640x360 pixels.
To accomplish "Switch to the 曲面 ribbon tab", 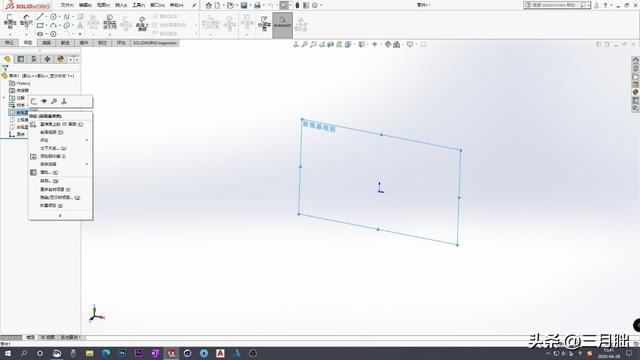I will 47,42.
